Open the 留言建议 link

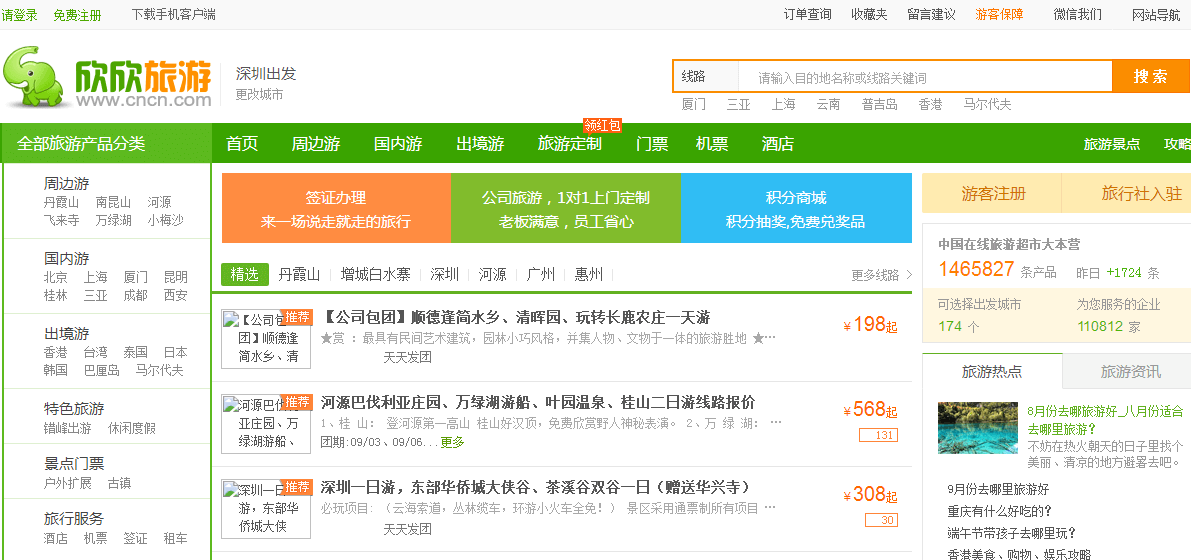[x=931, y=14]
